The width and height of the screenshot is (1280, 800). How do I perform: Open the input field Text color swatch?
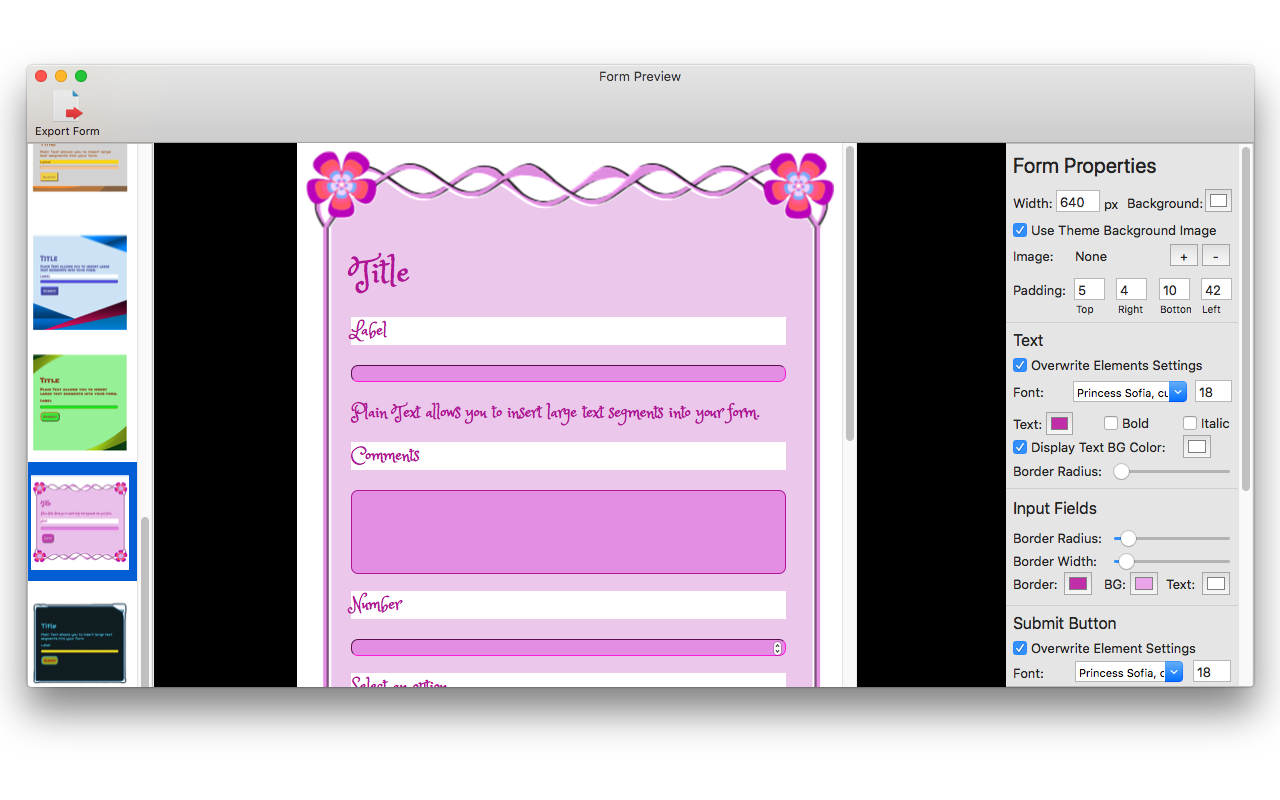(1216, 584)
